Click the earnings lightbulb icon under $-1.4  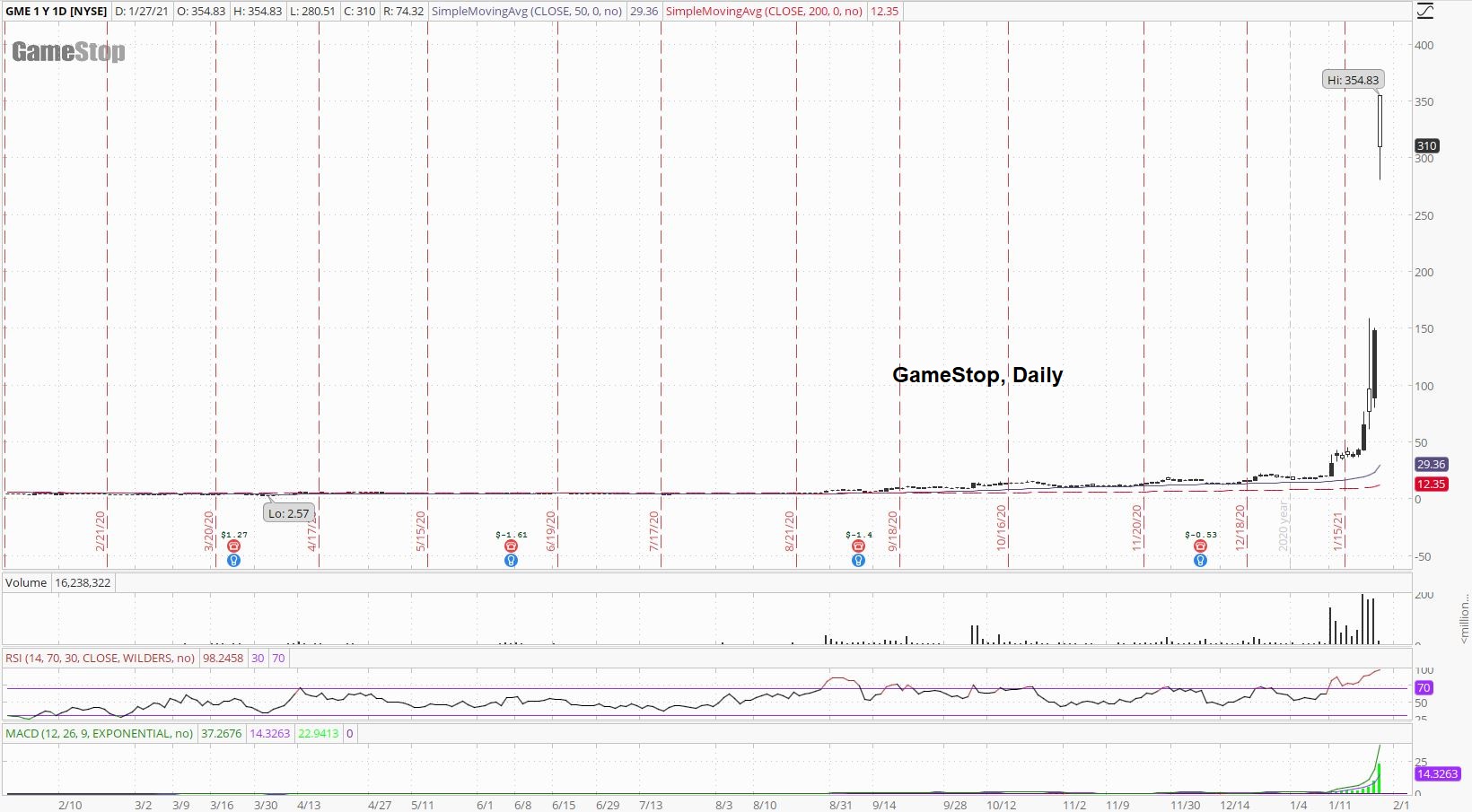858,561
